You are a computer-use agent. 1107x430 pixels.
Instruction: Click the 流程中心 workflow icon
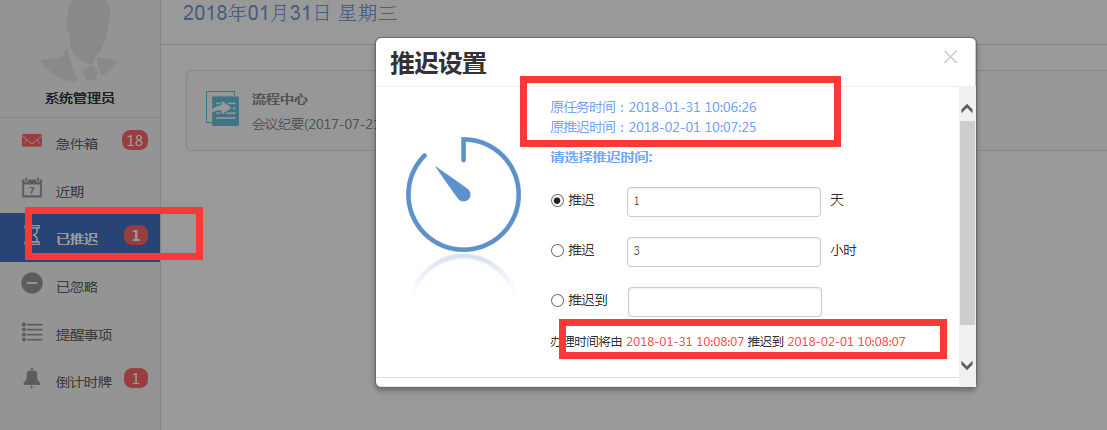pyautogui.click(x=222, y=108)
